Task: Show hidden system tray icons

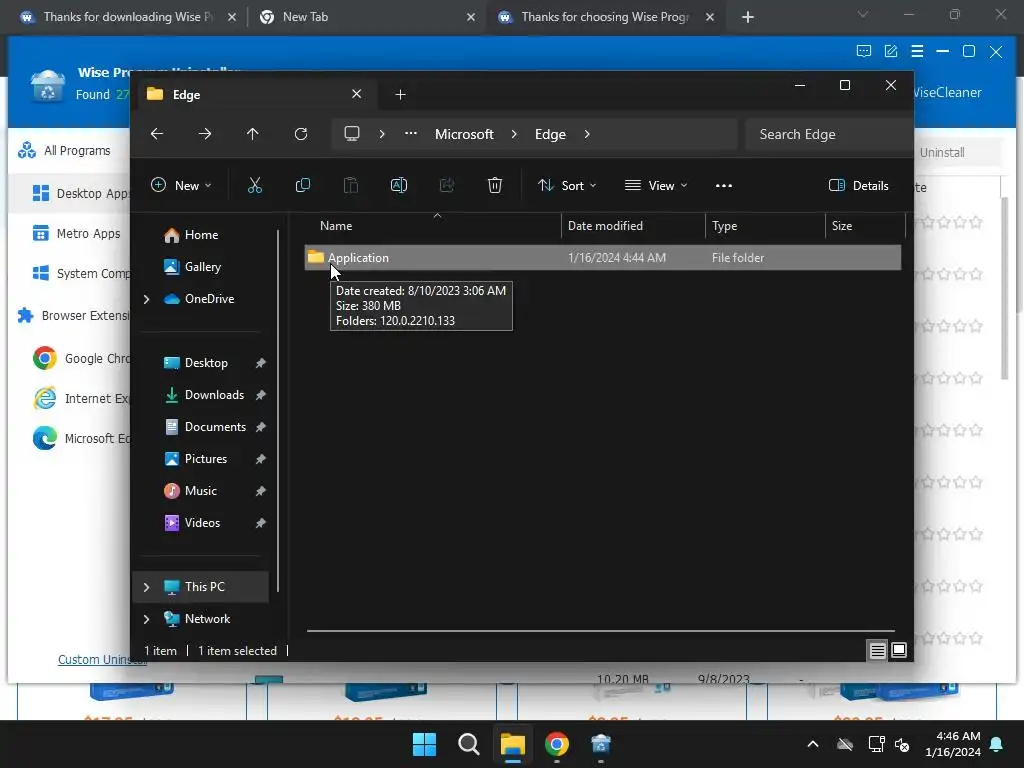Action: point(813,744)
